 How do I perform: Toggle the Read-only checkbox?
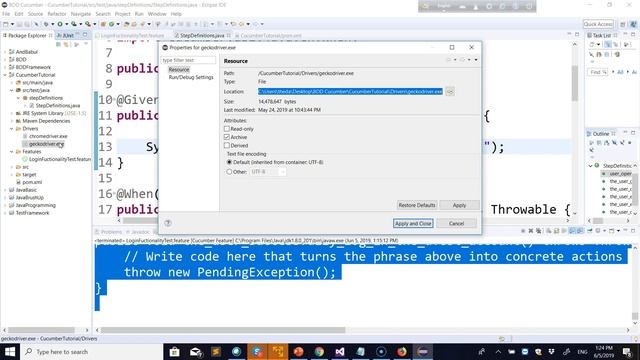[227, 129]
